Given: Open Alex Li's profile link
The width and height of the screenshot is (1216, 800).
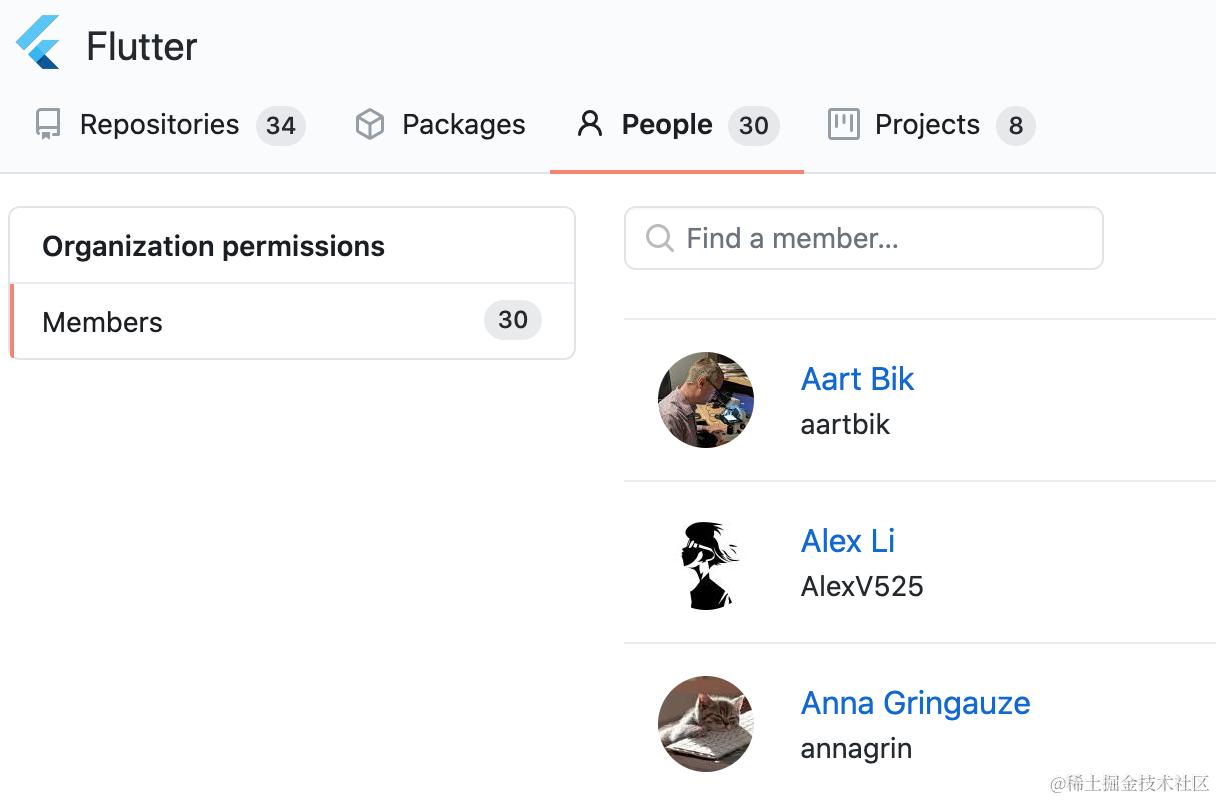Looking at the screenshot, I should click(x=847, y=541).
